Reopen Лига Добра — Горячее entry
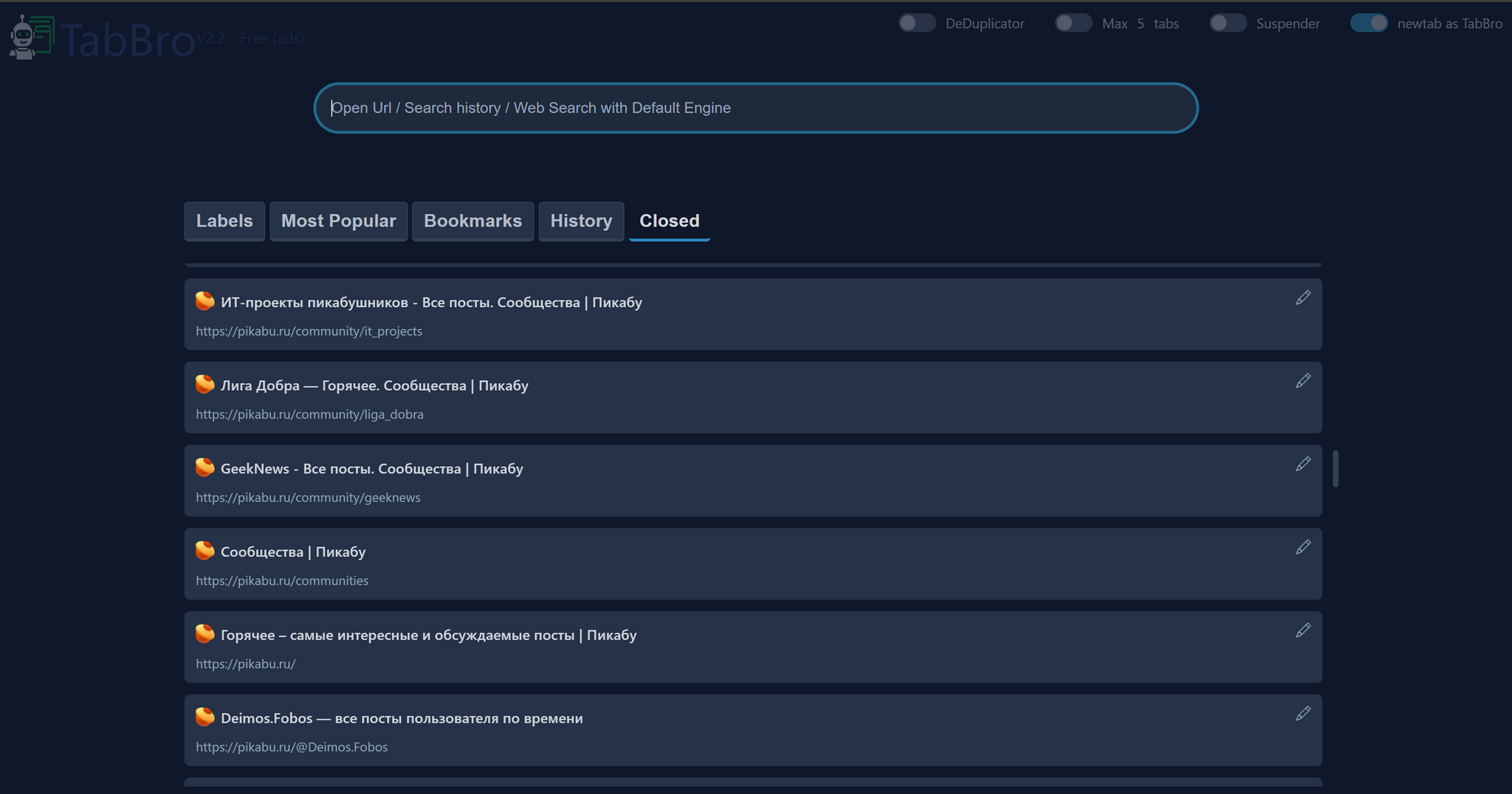Screen dimensions: 1512x794 click(x=374, y=386)
